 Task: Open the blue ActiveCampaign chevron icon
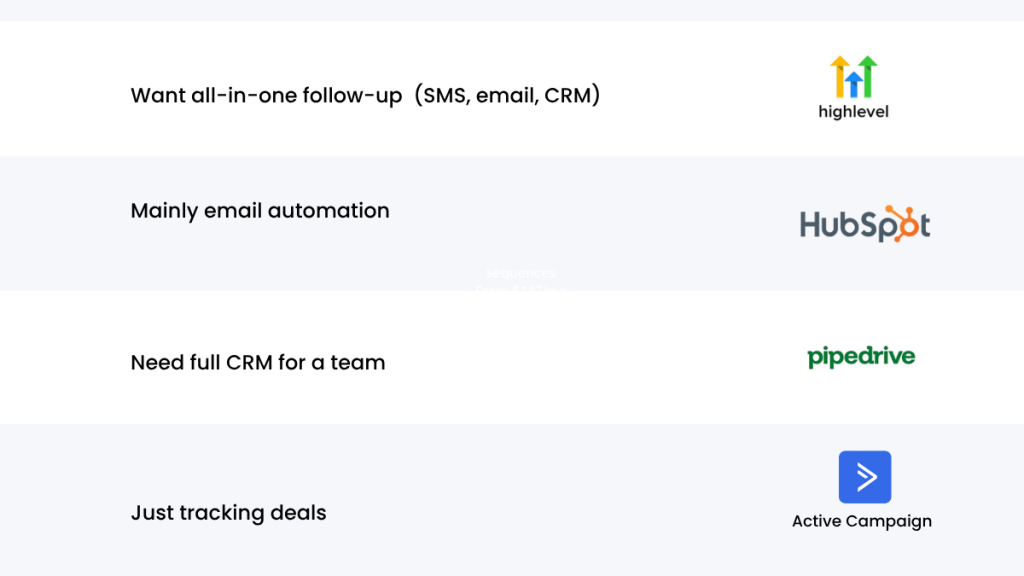(864, 477)
